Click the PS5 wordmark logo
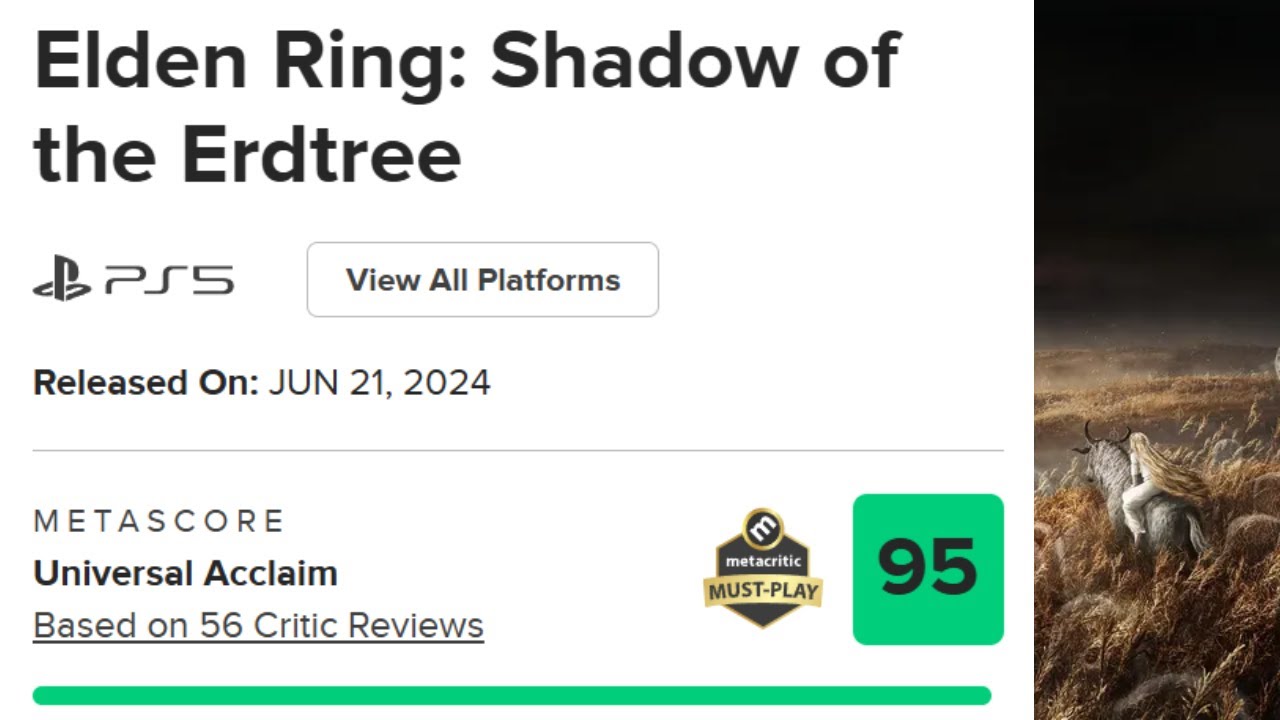 (170, 281)
